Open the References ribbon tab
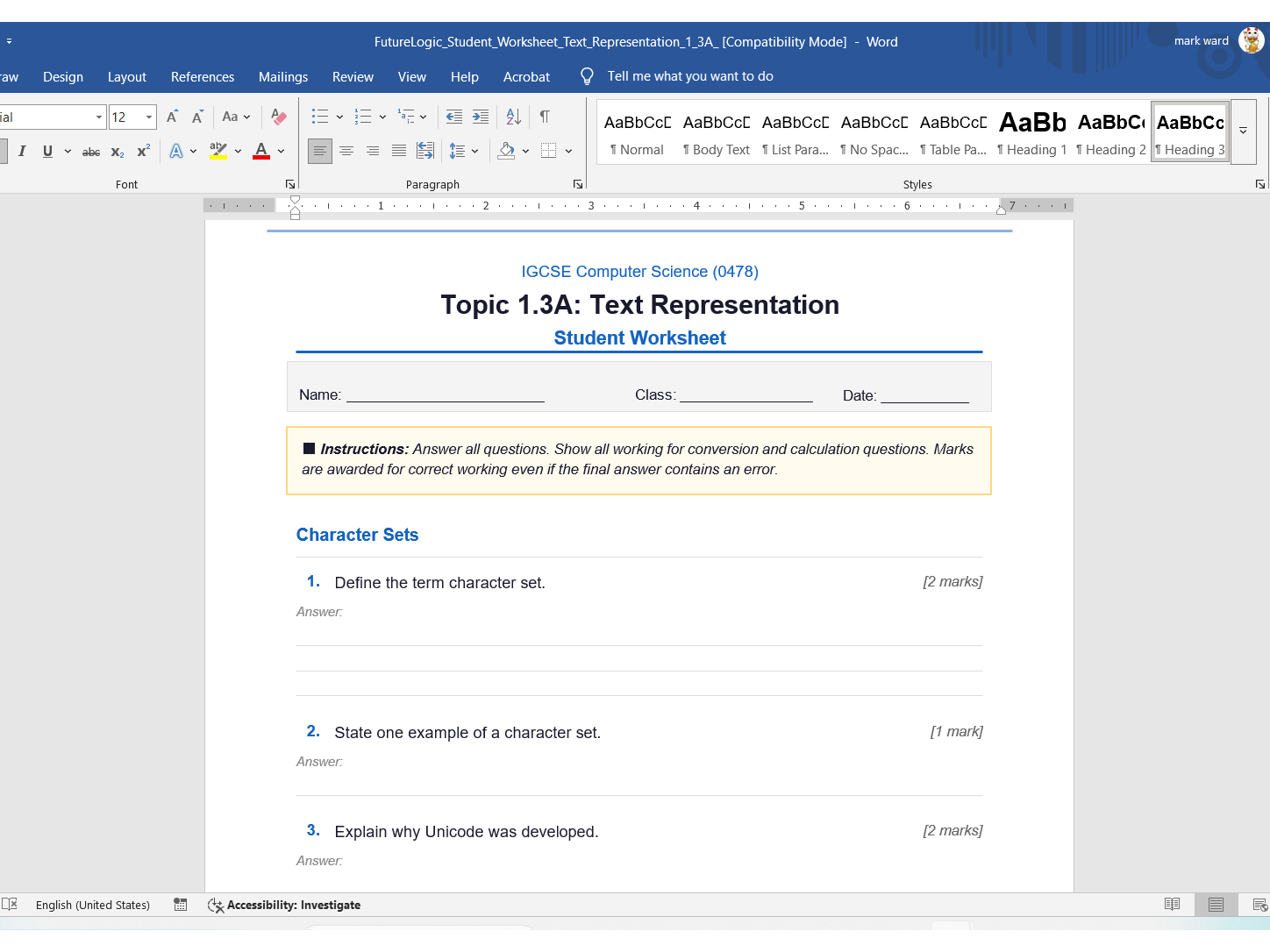Image resolution: width=1270 pixels, height=952 pixels. tap(203, 77)
